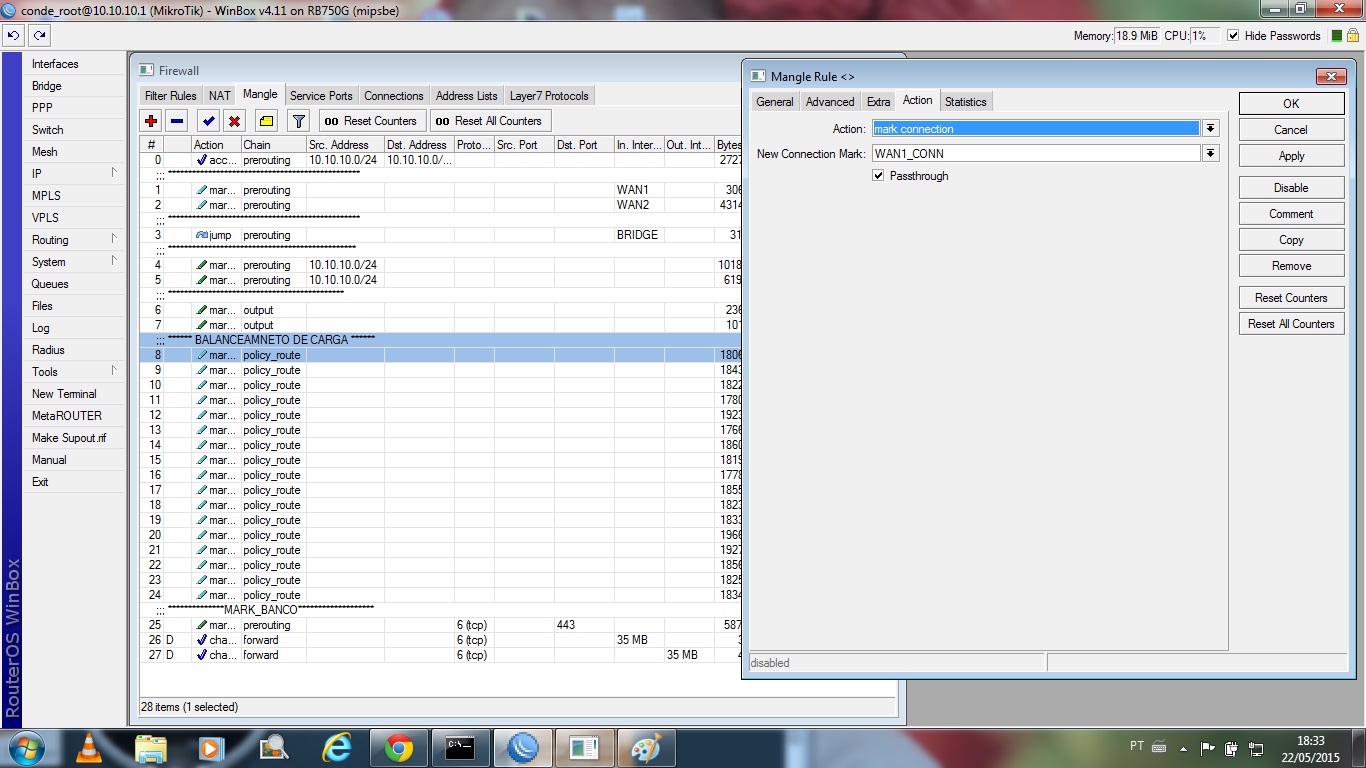Select rule 0 with accept action

click(440, 160)
